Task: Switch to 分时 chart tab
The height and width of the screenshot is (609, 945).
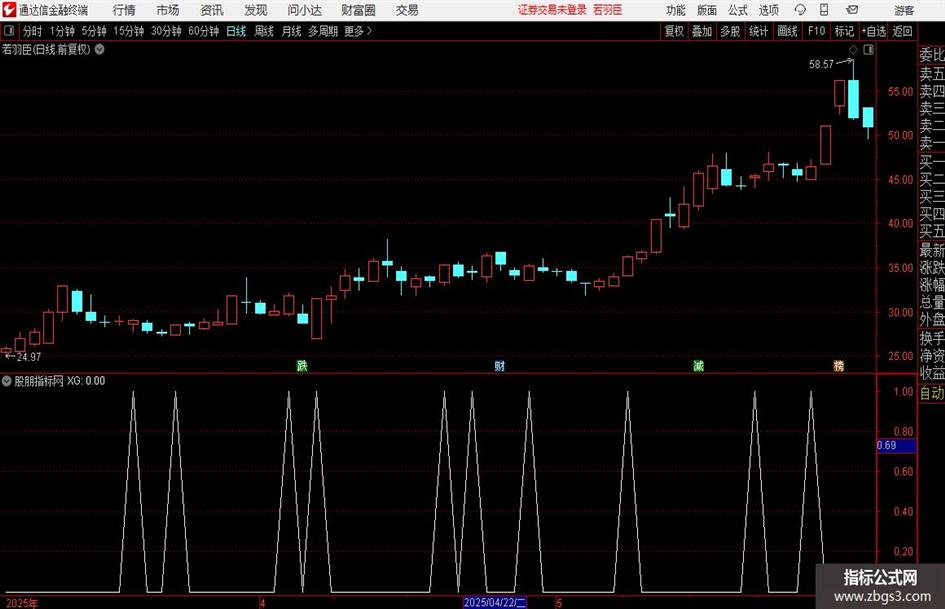Action: (32, 31)
